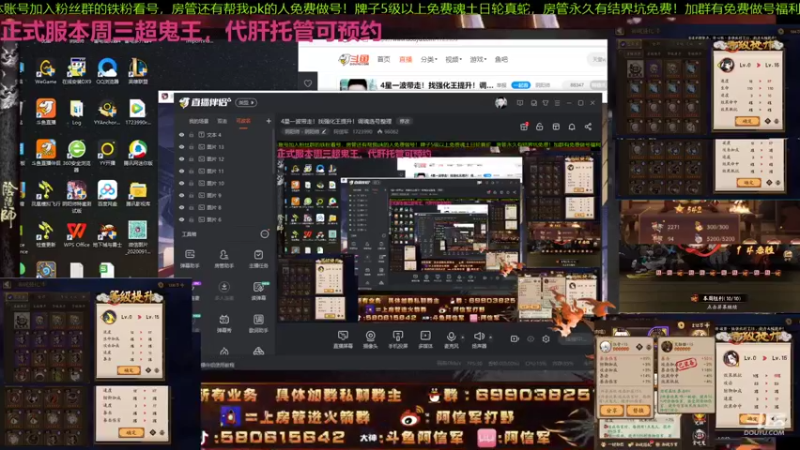Hide the 图片 10 layer with its eye icon

182,183
